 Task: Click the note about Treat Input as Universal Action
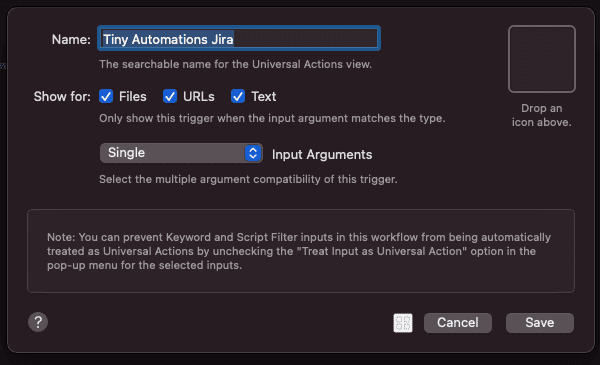click(x=299, y=251)
